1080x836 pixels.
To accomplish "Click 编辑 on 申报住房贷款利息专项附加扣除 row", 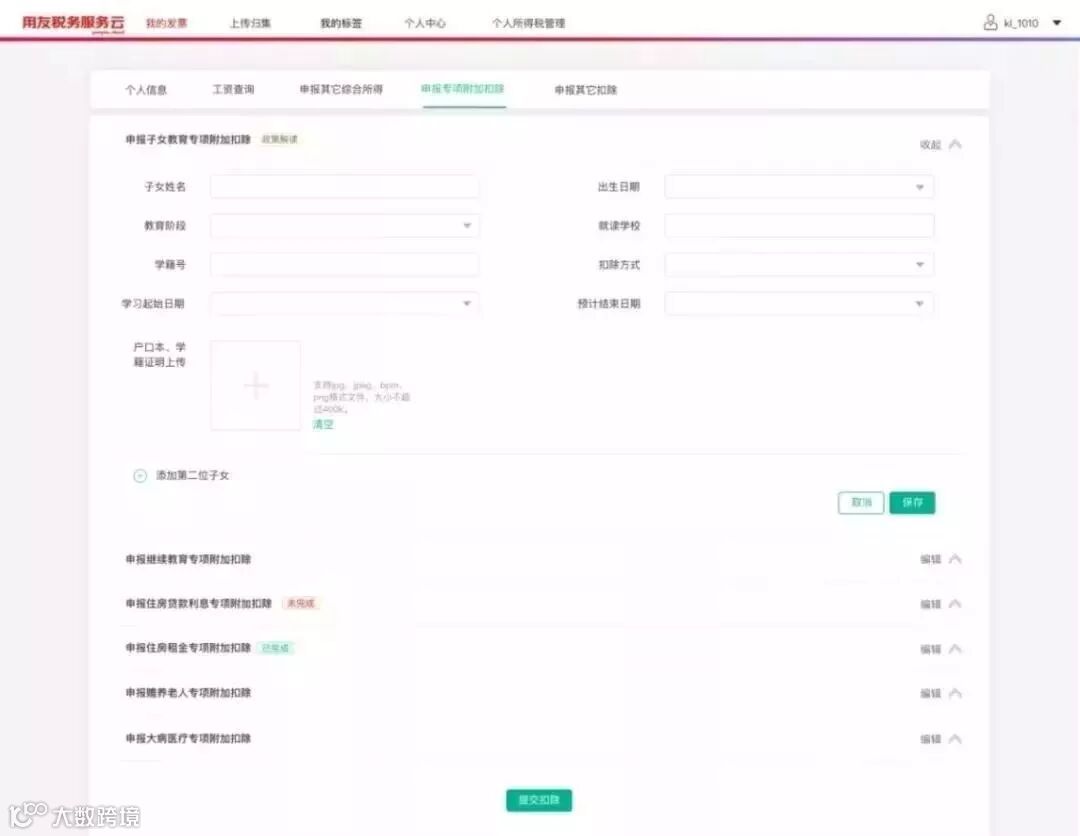I will click(x=931, y=604).
